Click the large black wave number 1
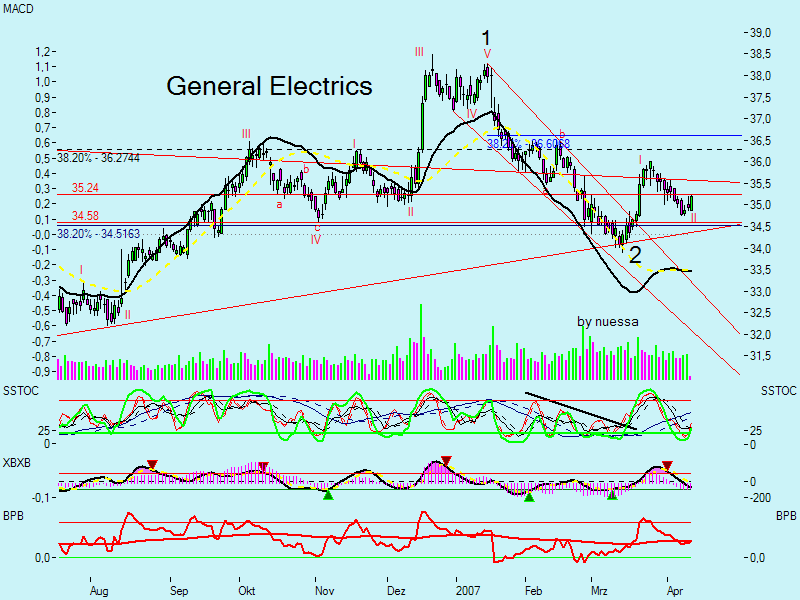The image size is (800, 600). tap(486, 38)
